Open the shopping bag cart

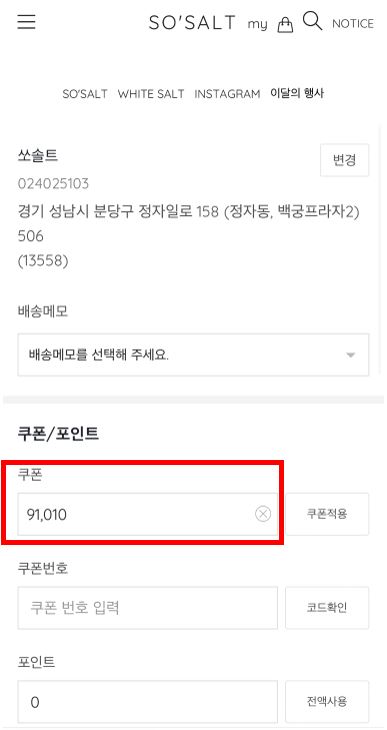click(285, 25)
